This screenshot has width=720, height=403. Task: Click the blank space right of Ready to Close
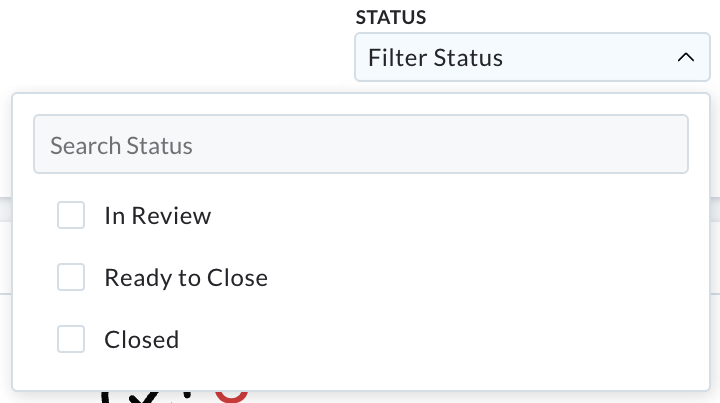pyautogui.click(x=480, y=278)
